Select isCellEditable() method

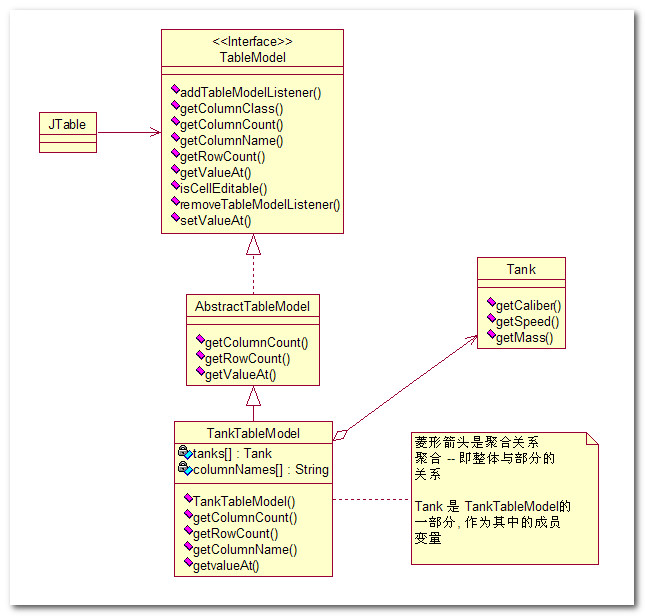(224, 189)
